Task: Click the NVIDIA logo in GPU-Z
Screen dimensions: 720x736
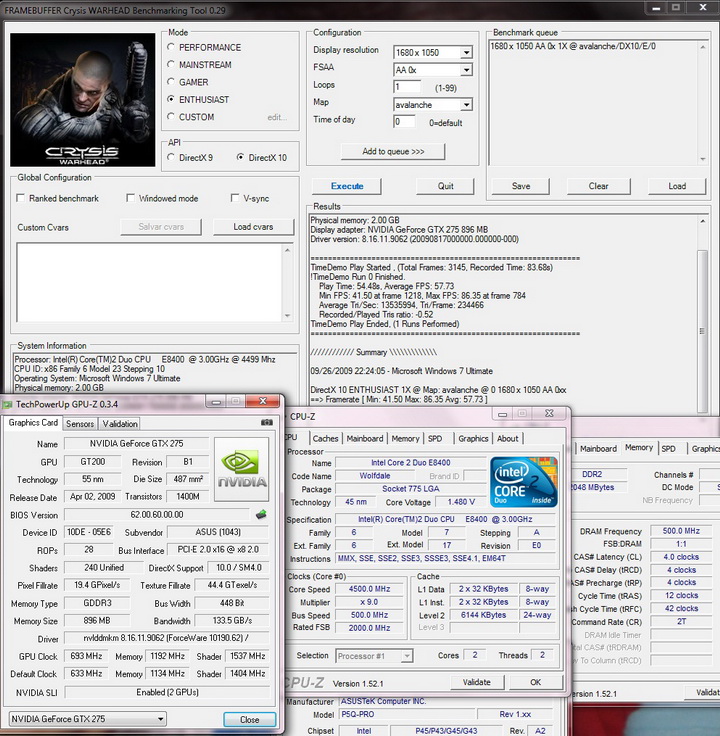Action: pyautogui.click(x=242, y=469)
